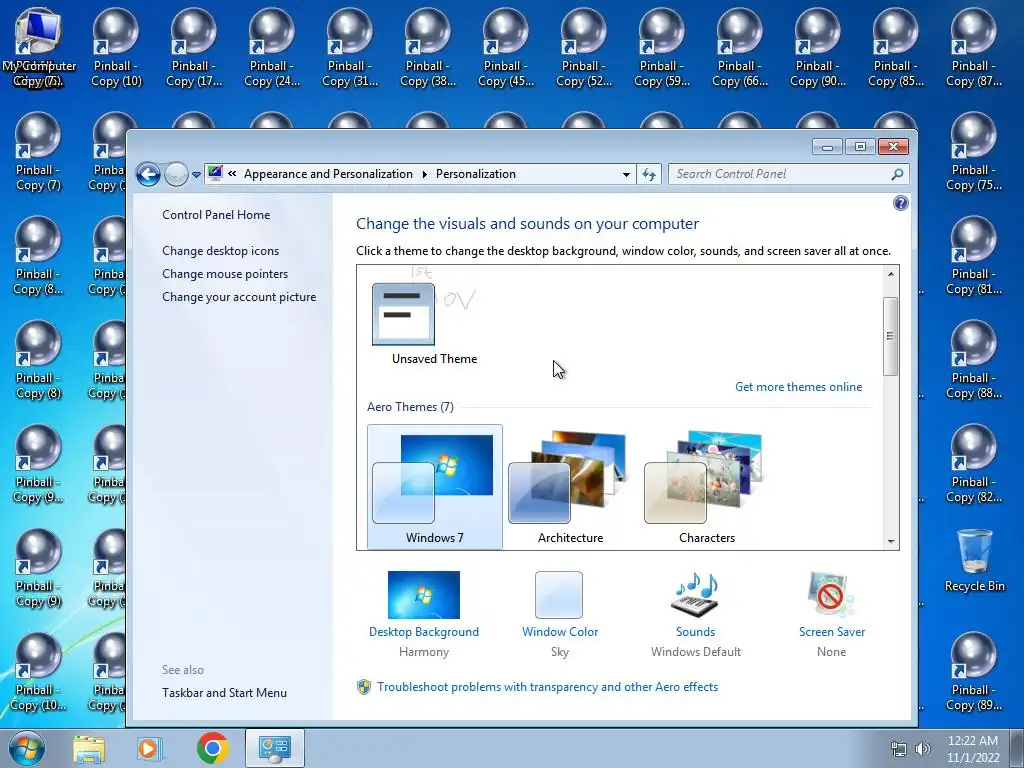Open Taskbar and Start Menu link
This screenshot has width=1024, height=768.
click(x=225, y=693)
